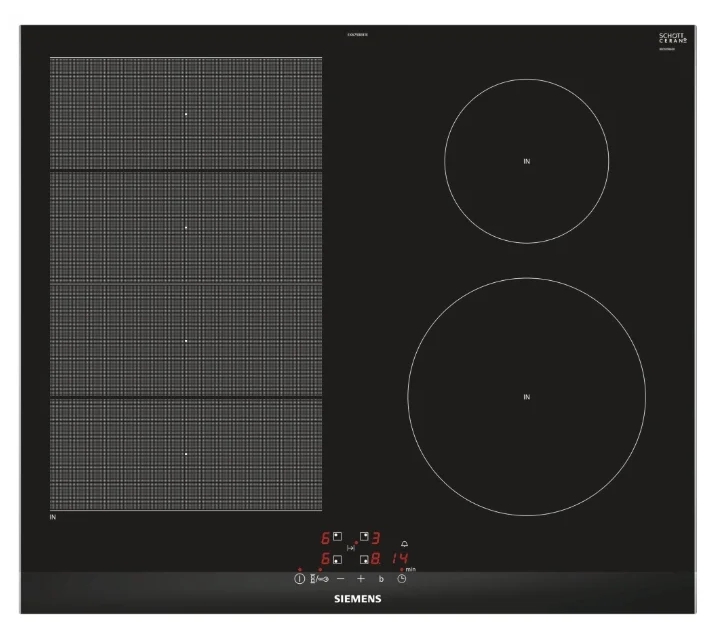
Task: Tap the bell kitchen-timer symbol
Action: pyautogui.click(x=404, y=544)
